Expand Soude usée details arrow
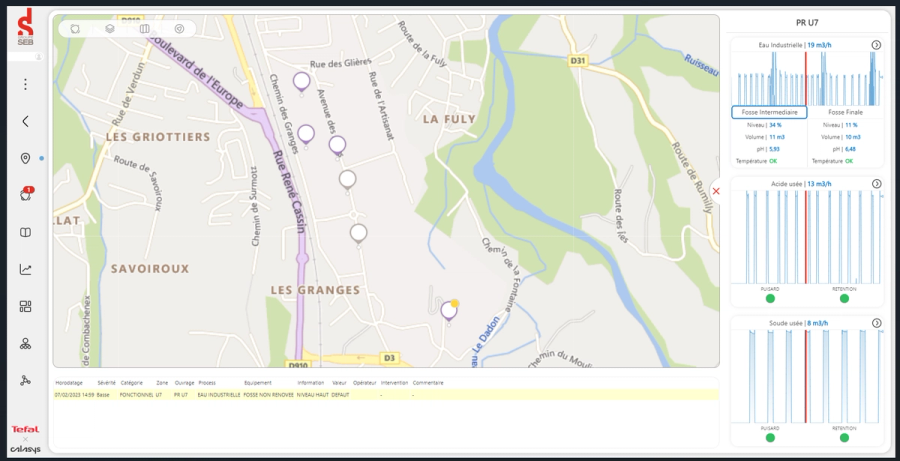The width and height of the screenshot is (900, 461). [x=876, y=323]
